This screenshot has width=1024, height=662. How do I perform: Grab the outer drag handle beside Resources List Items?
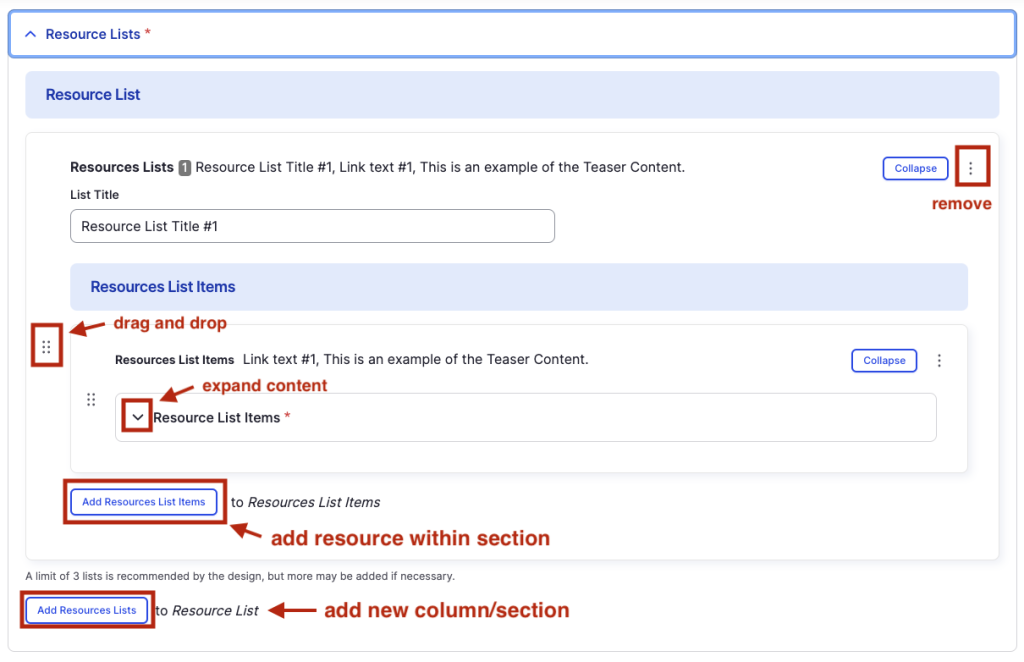pos(46,346)
